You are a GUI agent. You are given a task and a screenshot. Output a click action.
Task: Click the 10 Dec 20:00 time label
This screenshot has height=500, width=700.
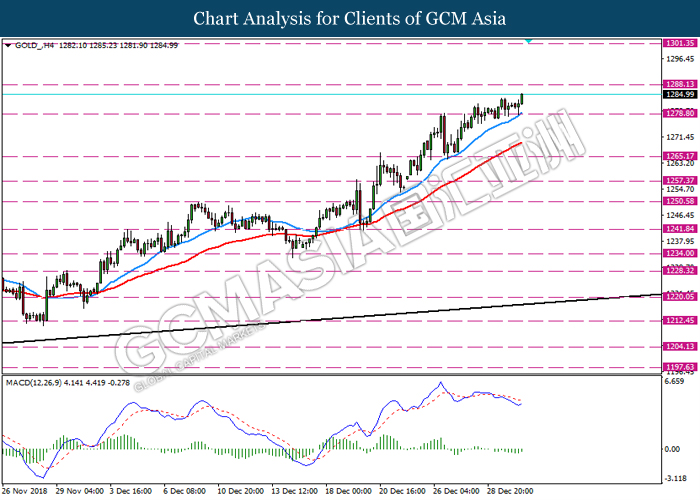[x=240, y=491]
